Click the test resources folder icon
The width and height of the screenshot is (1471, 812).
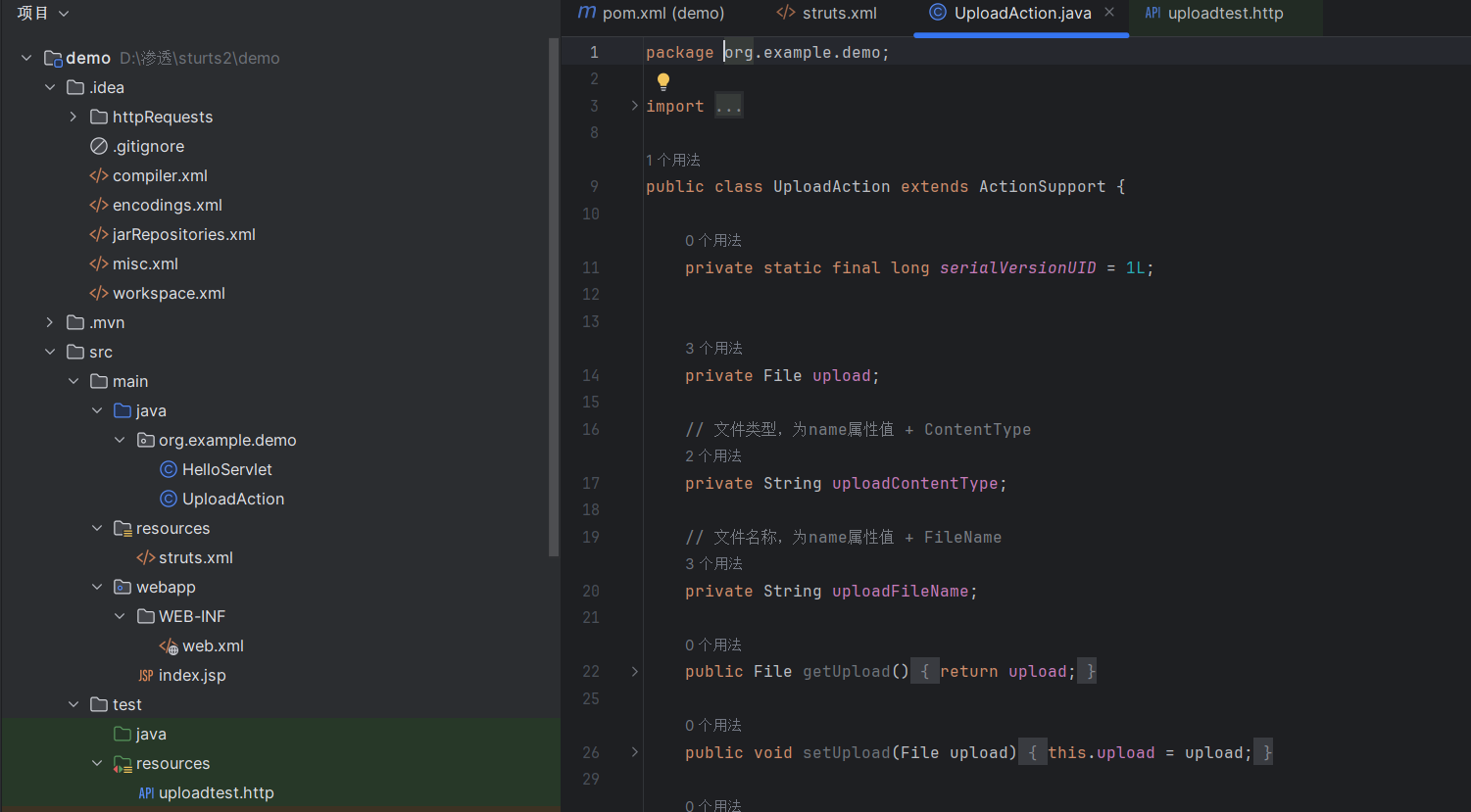pyautogui.click(x=123, y=763)
